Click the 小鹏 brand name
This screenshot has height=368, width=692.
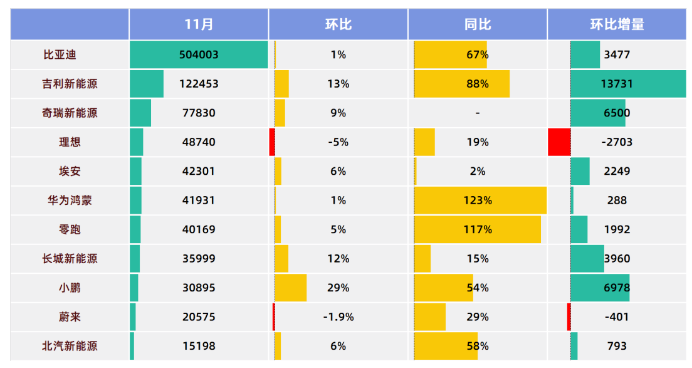pos(70,288)
